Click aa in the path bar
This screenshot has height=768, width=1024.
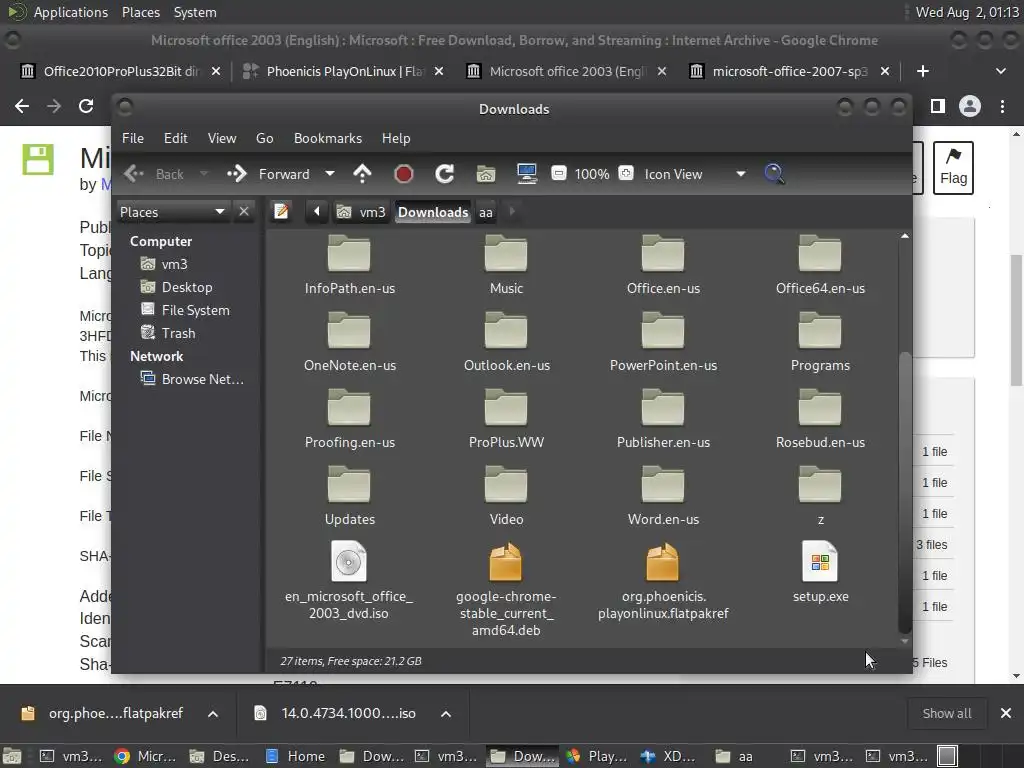[485, 212]
